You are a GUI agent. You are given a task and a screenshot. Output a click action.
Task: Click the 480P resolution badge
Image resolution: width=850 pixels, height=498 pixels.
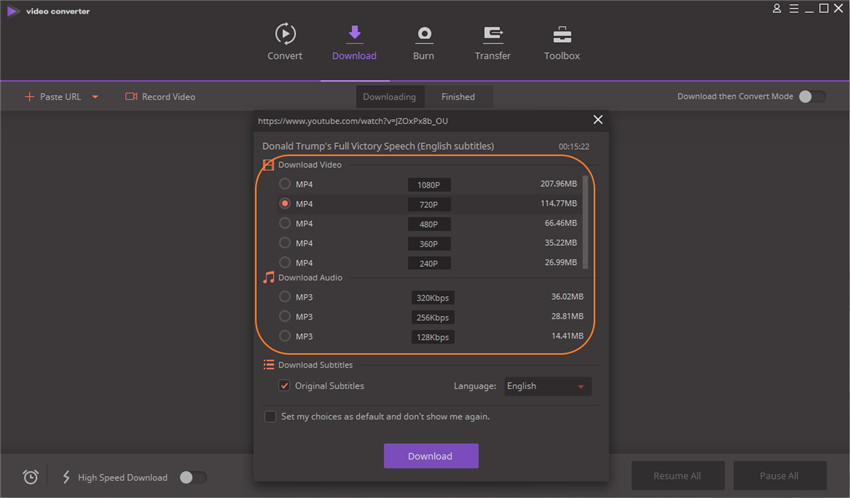coord(429,224)
